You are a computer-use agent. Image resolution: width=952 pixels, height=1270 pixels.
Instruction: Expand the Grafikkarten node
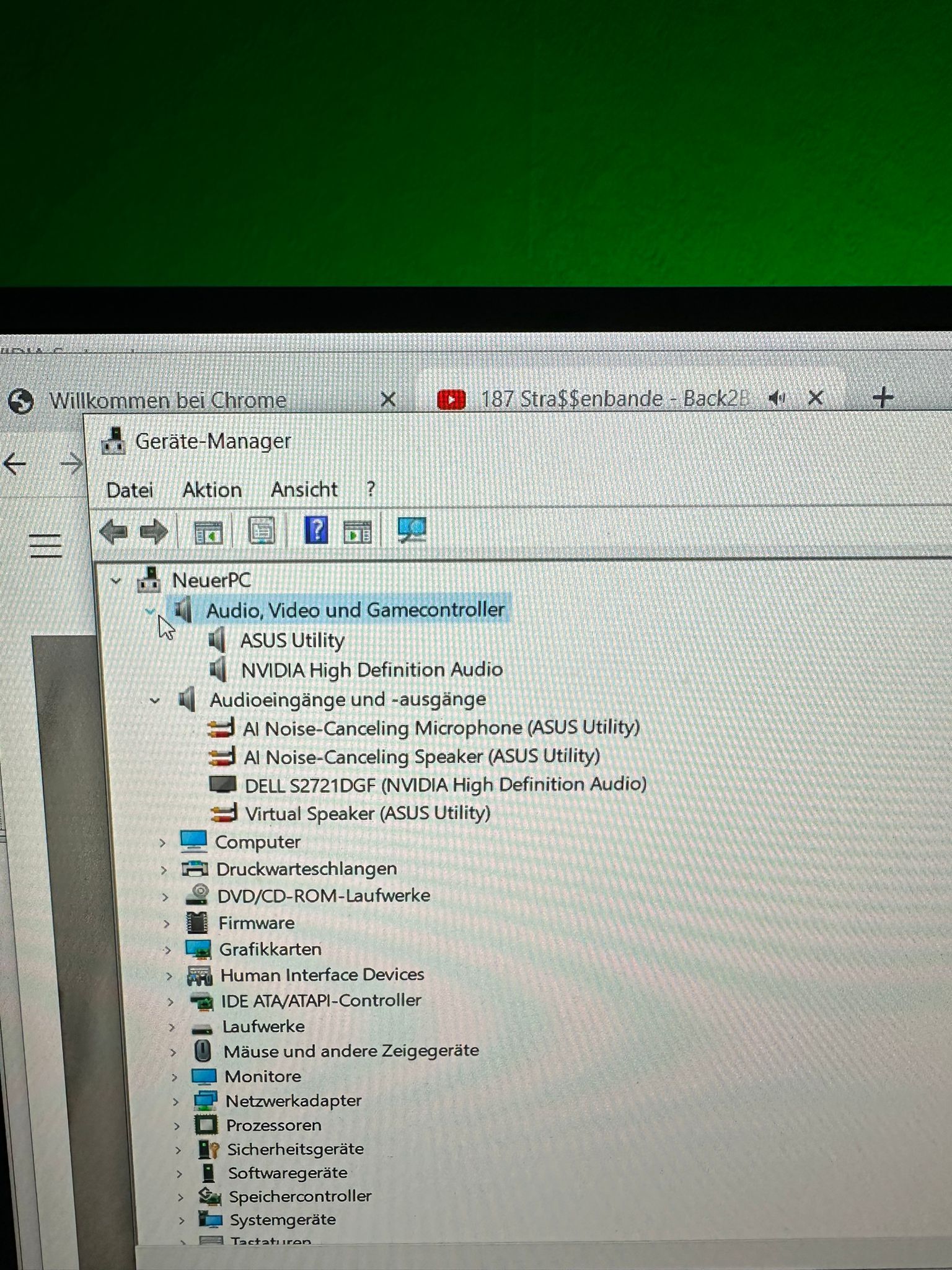click(x=167, y=950)
